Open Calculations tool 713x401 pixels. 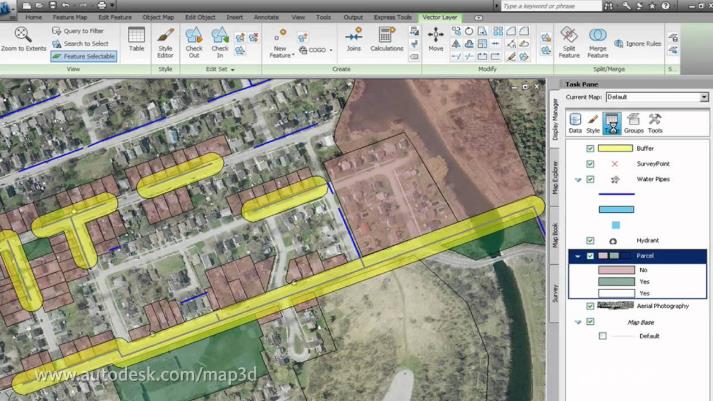(x=387, y=40)
